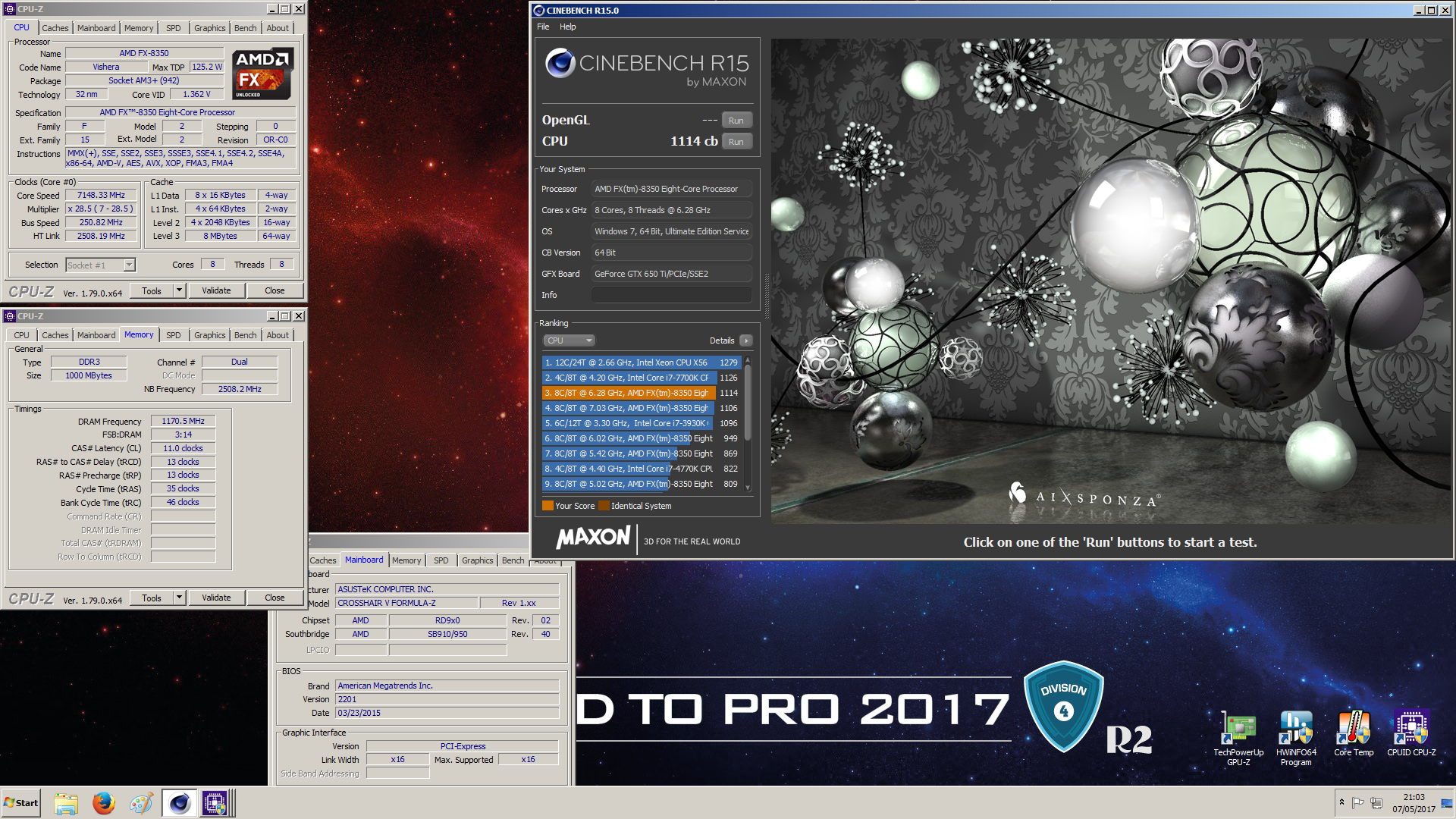Select Xeon 12C/24T ranking entry
The width and height of the screenshot is (1456, 819).
tap(641, 362)
